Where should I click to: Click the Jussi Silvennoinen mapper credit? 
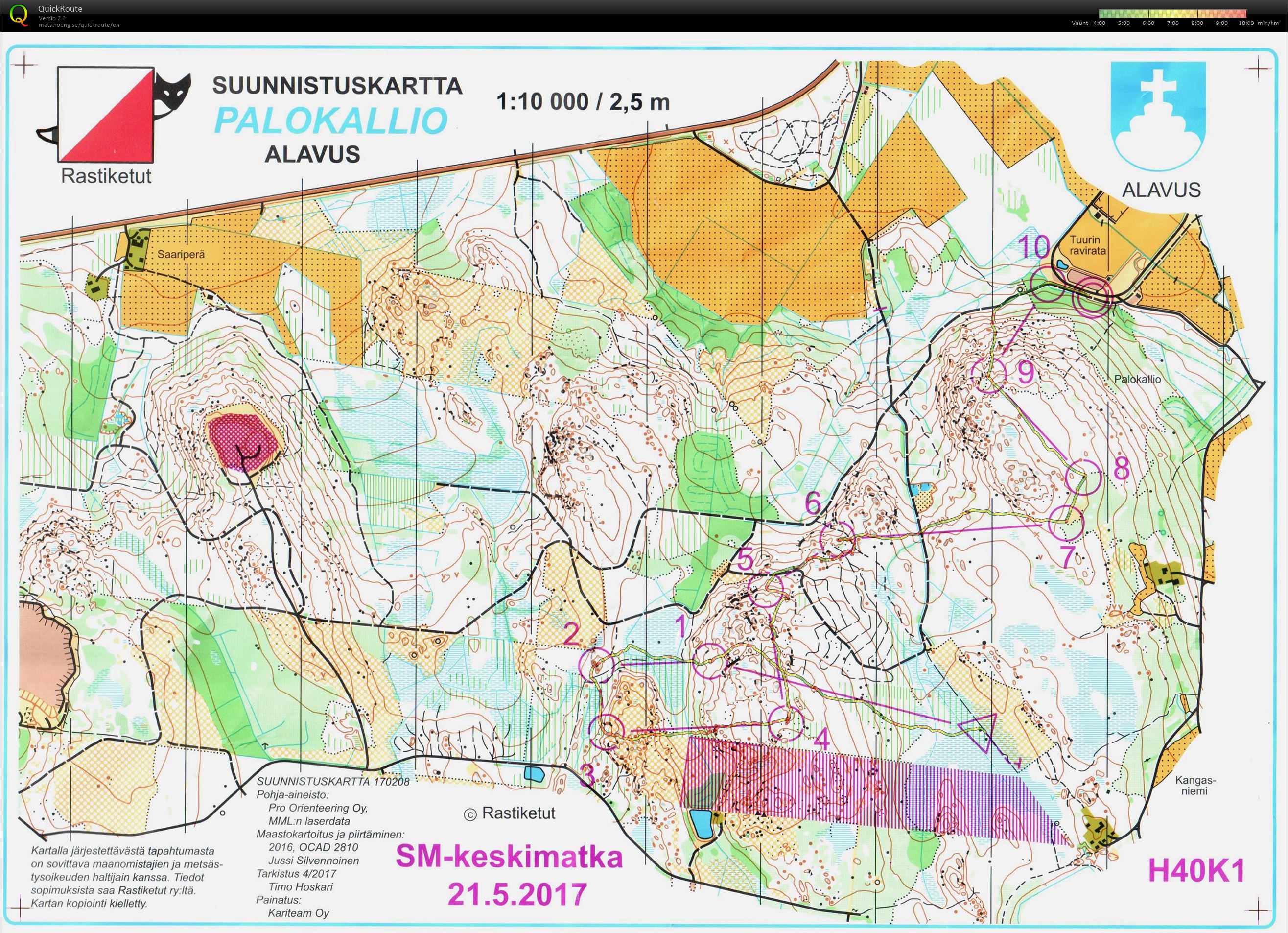[x=314, y=861]
